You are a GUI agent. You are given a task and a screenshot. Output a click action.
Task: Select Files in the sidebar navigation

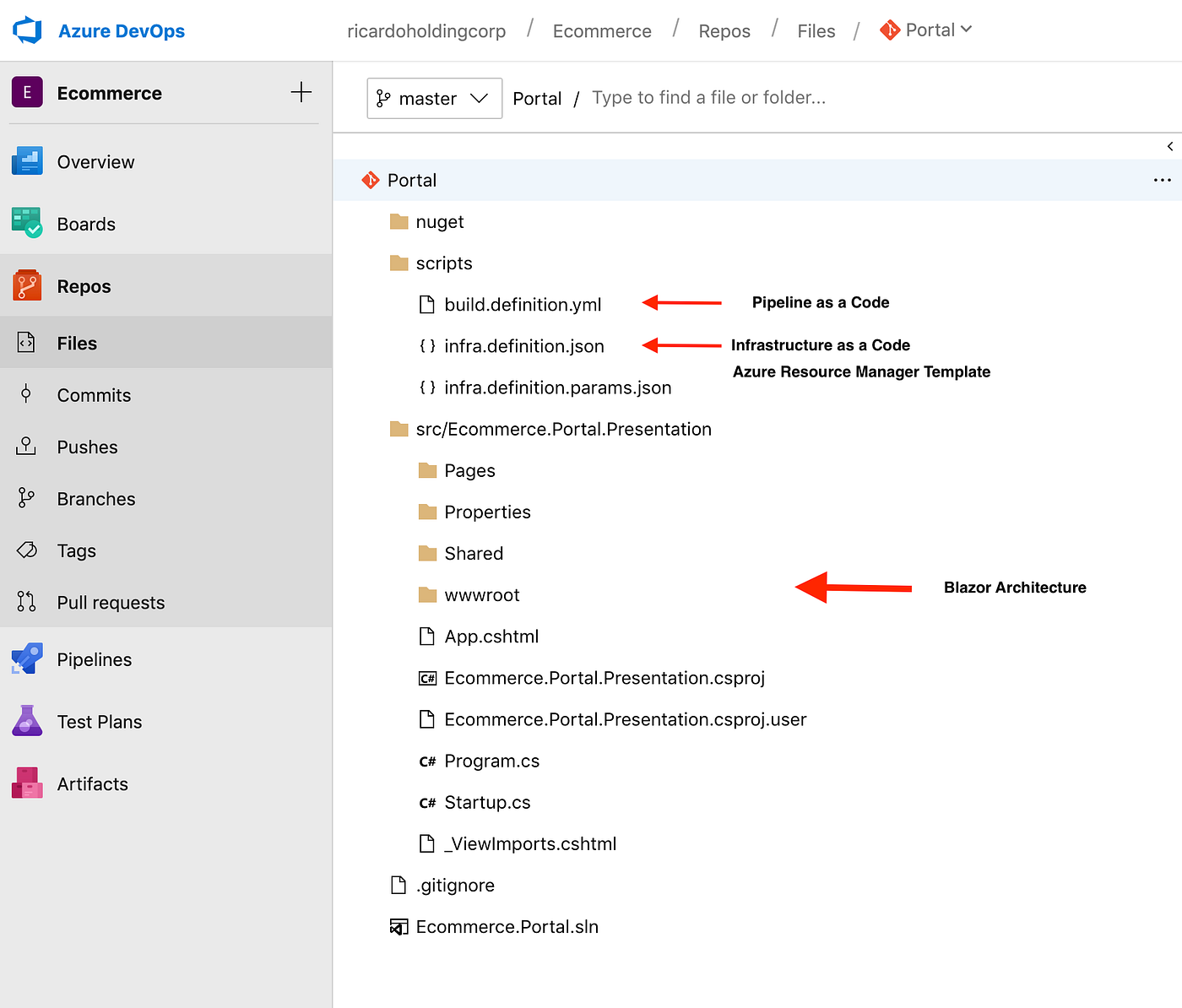pos(78,343)
